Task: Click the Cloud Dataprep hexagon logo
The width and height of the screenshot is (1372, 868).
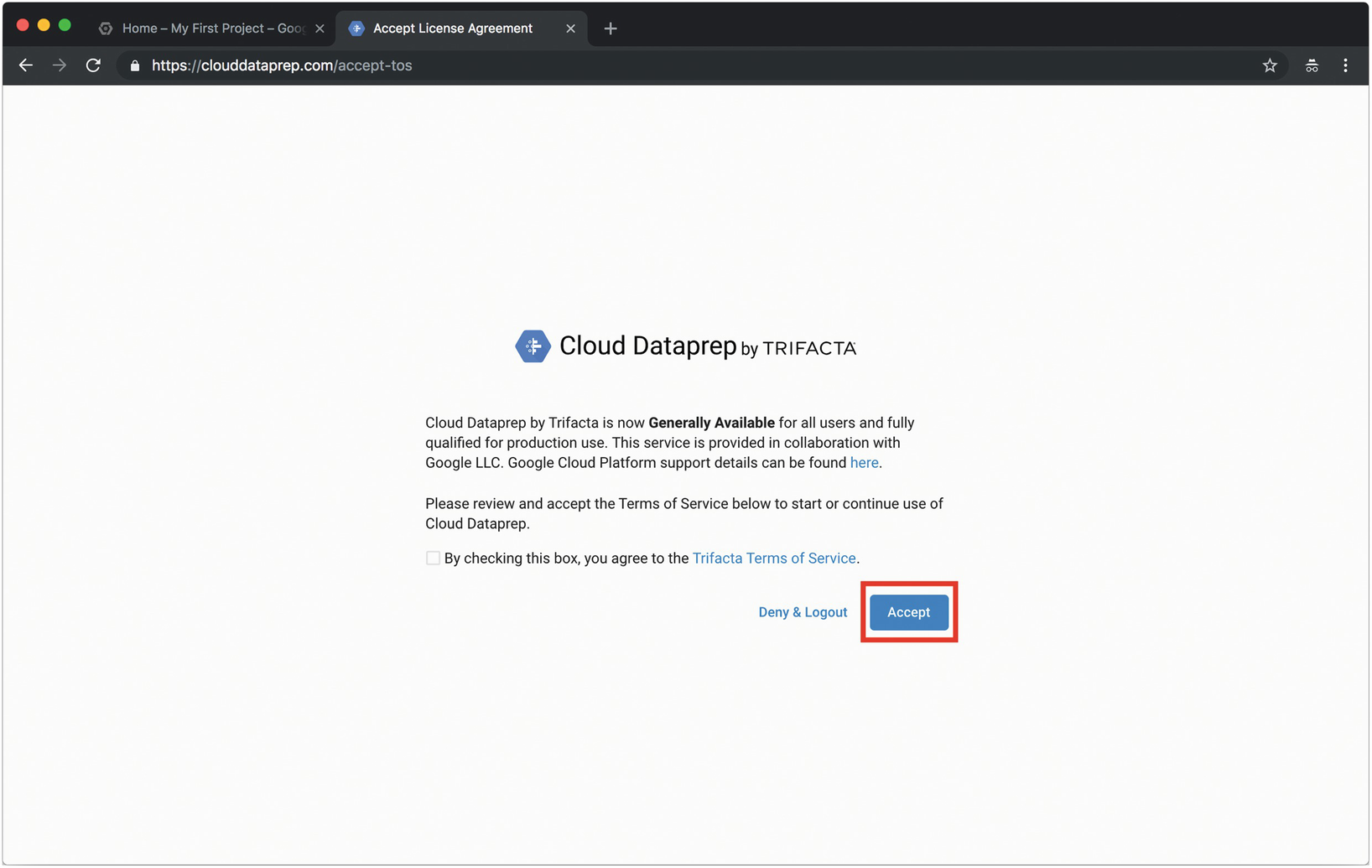Action: tap(533, 346)
